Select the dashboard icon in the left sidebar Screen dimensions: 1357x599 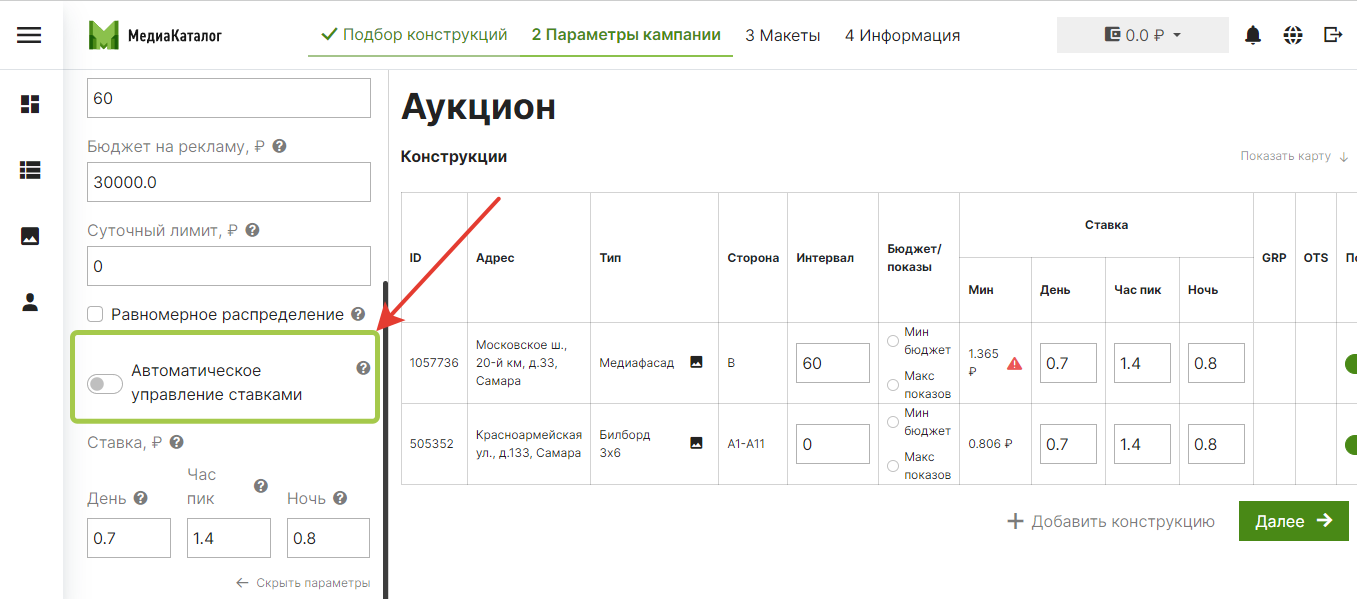(x=31, y=103)
